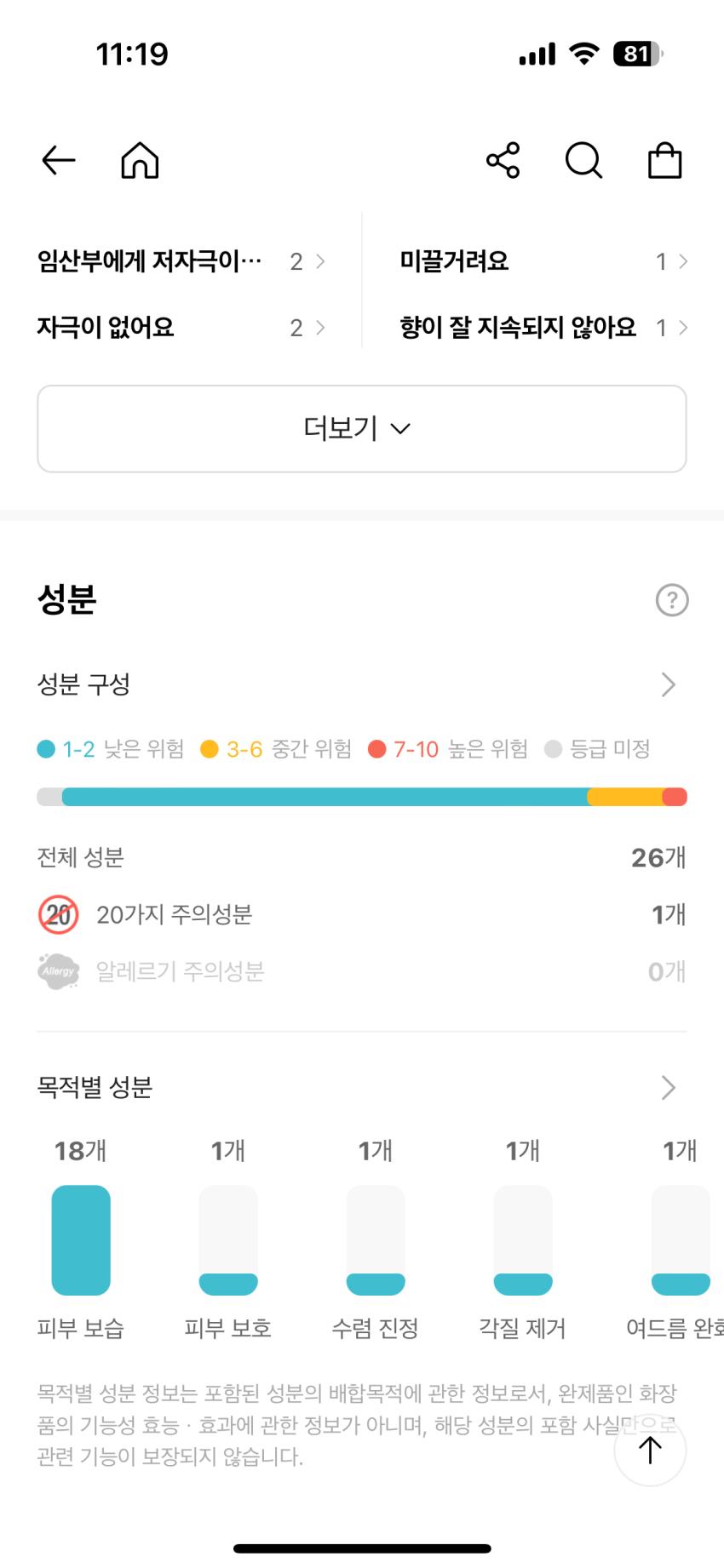Open search with magnifier icon

tap(584, 160)
